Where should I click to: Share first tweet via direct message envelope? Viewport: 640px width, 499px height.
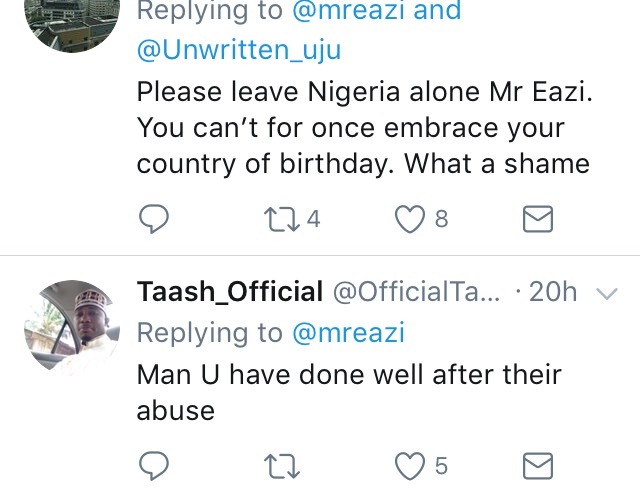coord(538,219)
